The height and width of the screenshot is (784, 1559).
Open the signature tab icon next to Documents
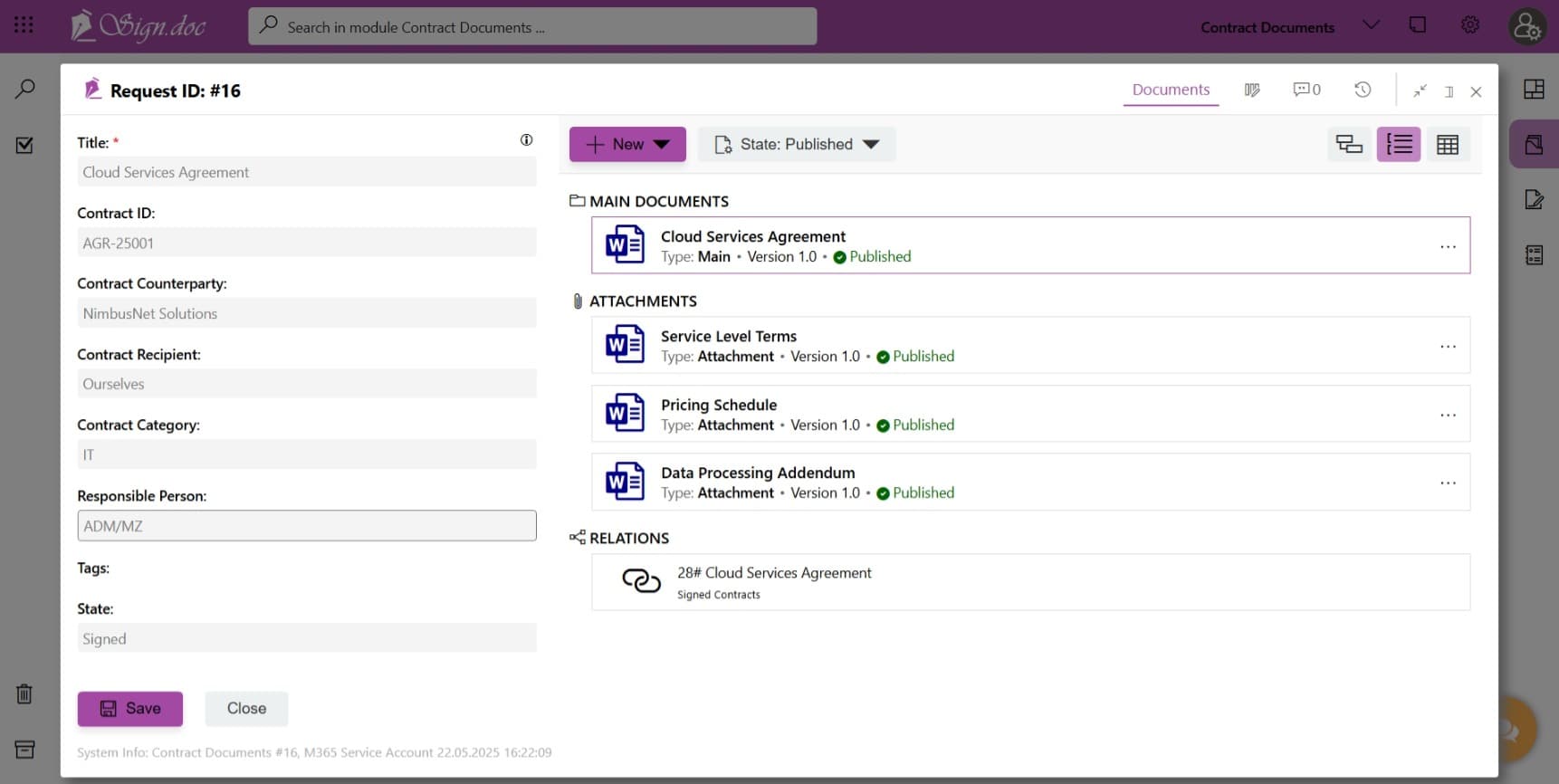pyautogui.click(x=1252, y=90)
